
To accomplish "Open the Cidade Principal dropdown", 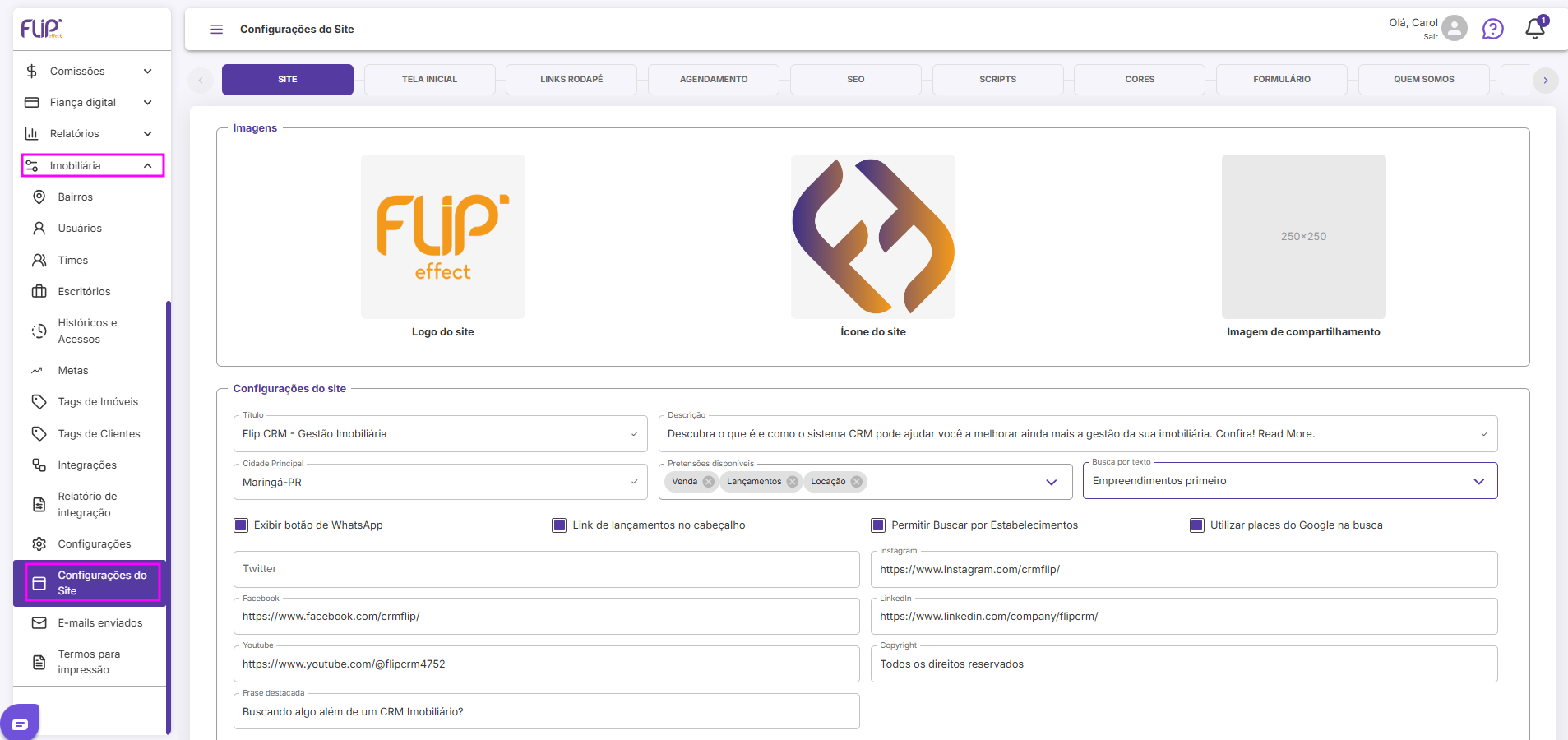I will [441, 482].
